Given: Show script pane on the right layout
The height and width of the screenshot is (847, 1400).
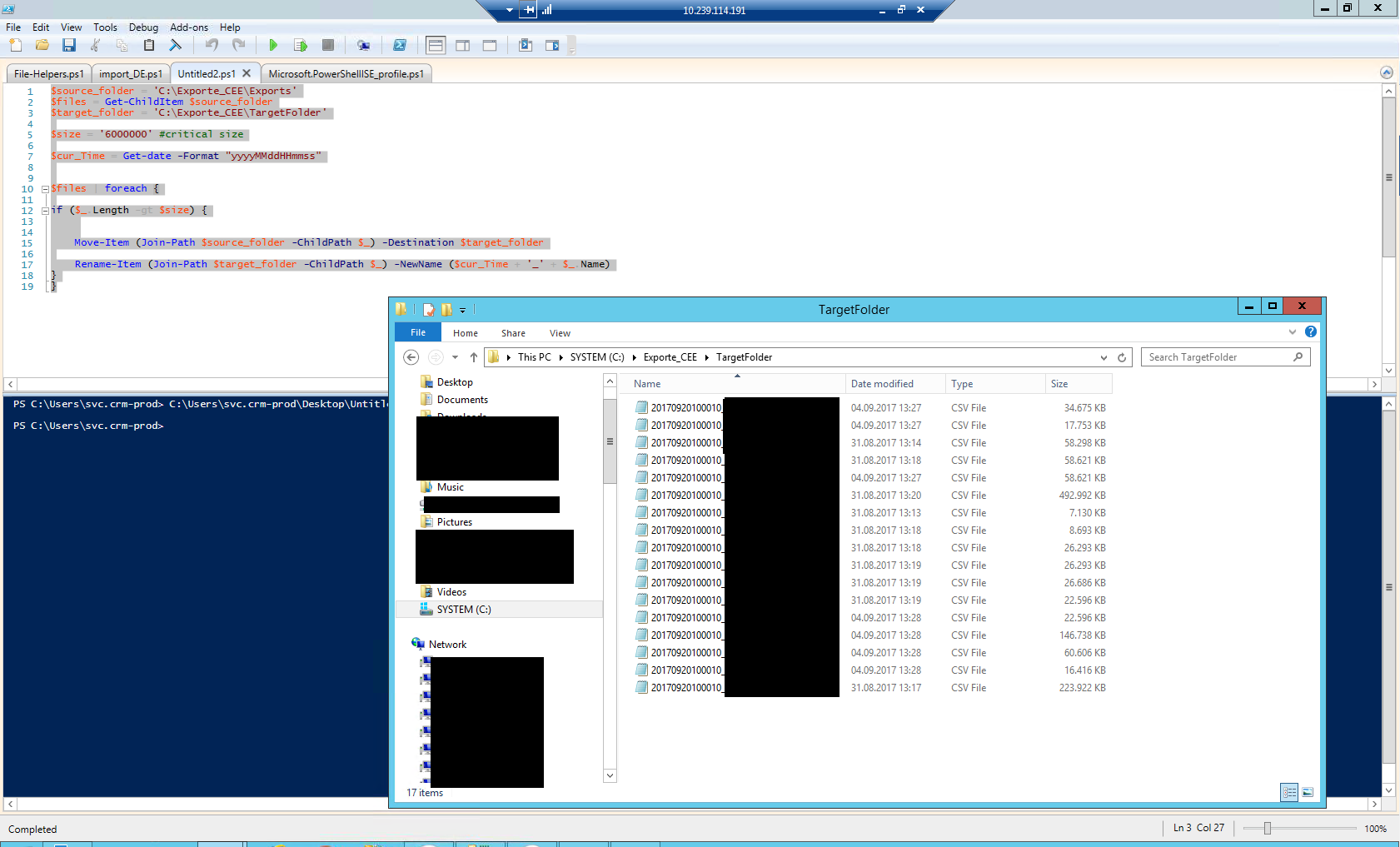Looking at the screenshot, I should 463,45.
